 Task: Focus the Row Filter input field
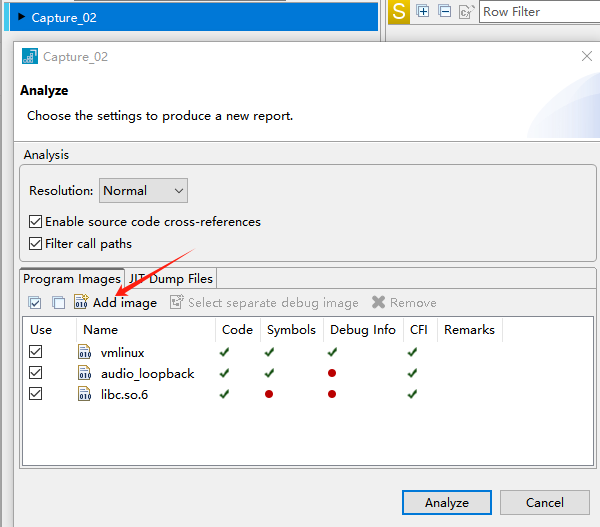[540, 12]
